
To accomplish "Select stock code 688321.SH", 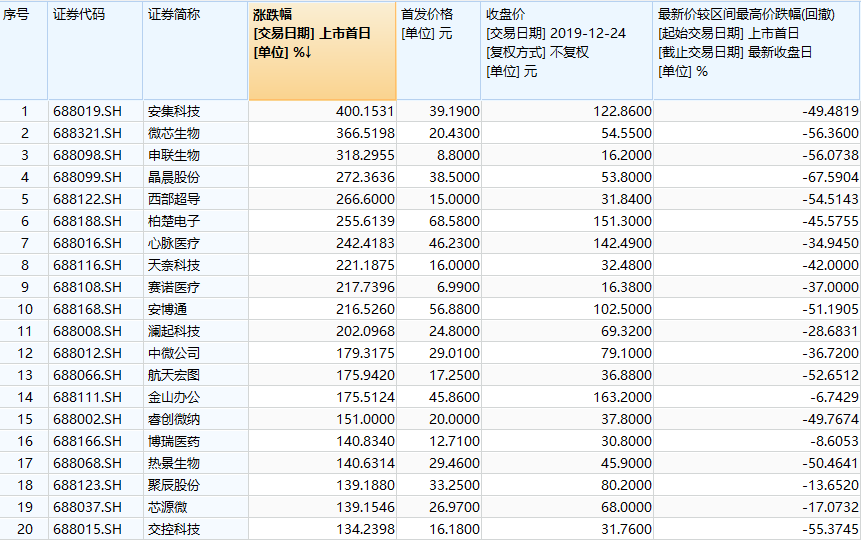I will [x=87, y=133].
